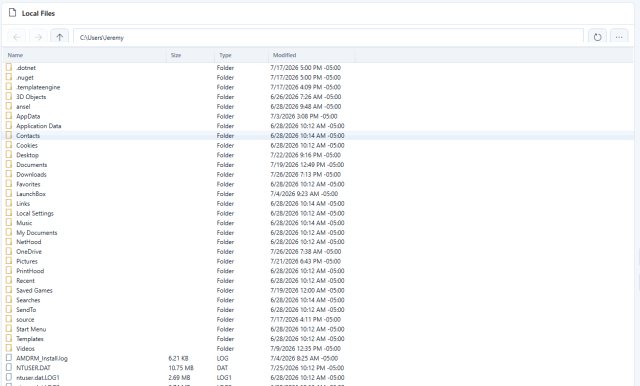
Task: Click the Contacts folder icon
Action: [x=9, y=135]
